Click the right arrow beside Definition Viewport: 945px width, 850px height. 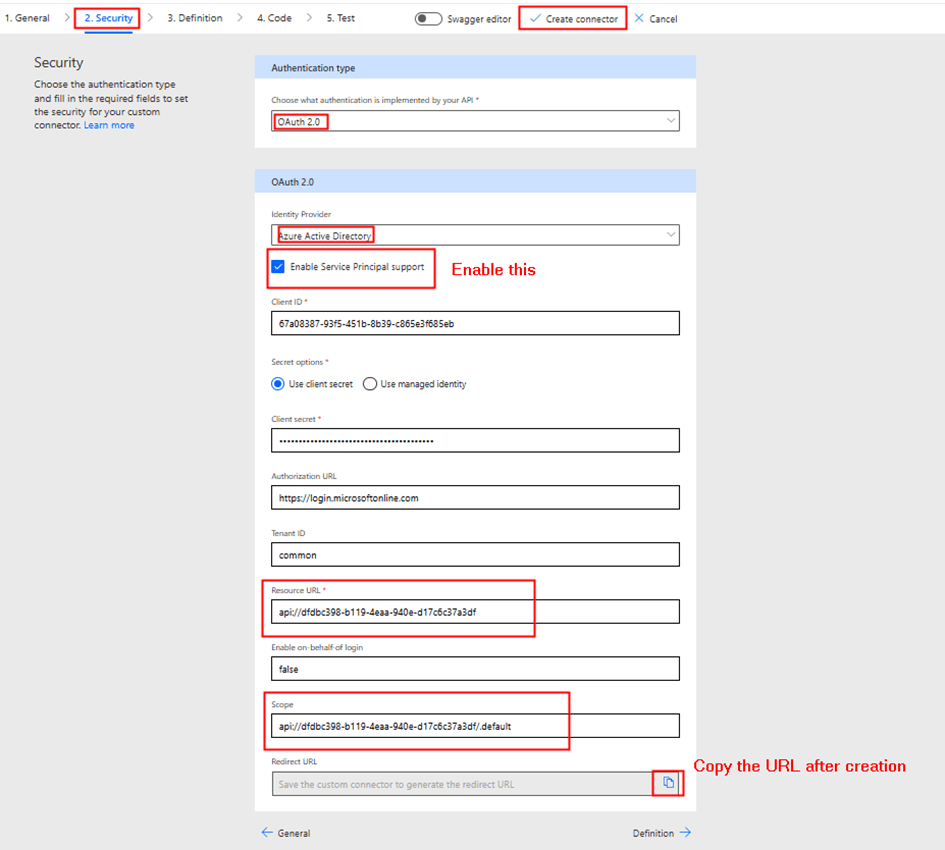coord(685,833)
